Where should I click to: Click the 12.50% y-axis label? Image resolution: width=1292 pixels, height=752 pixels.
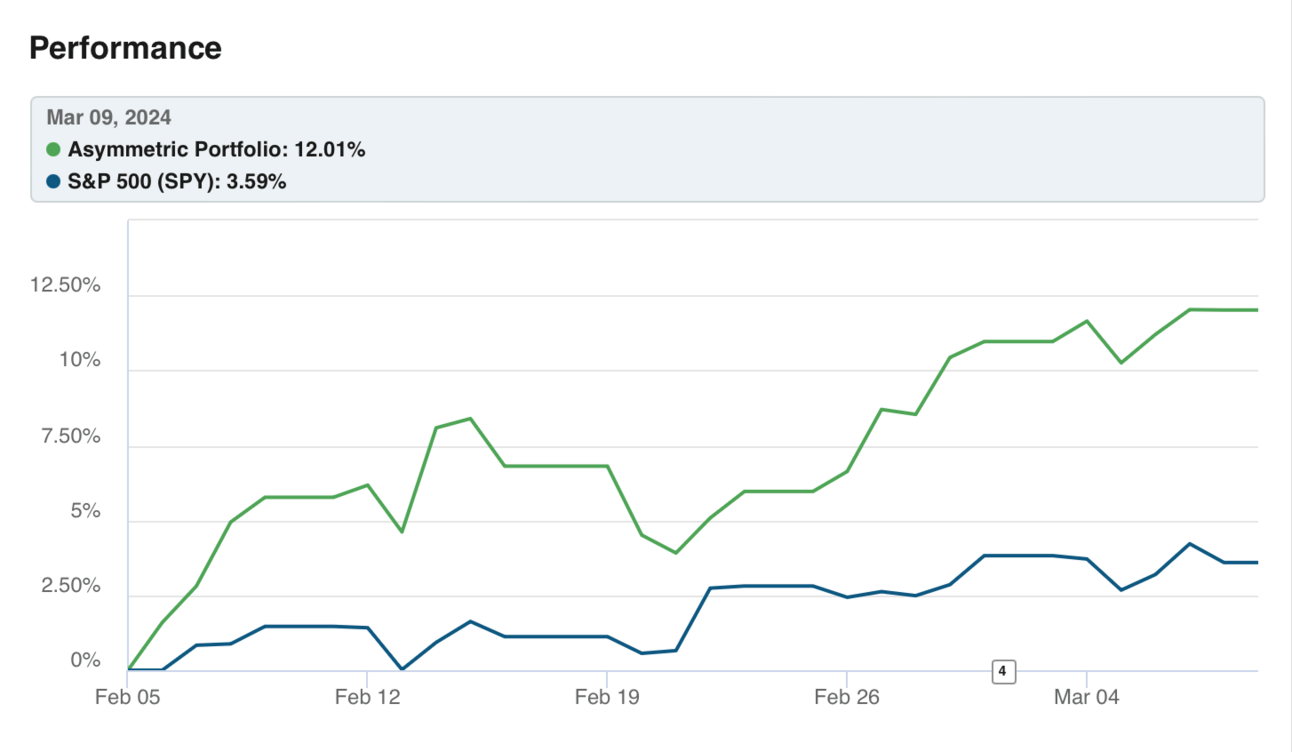(x=66, y=286)
